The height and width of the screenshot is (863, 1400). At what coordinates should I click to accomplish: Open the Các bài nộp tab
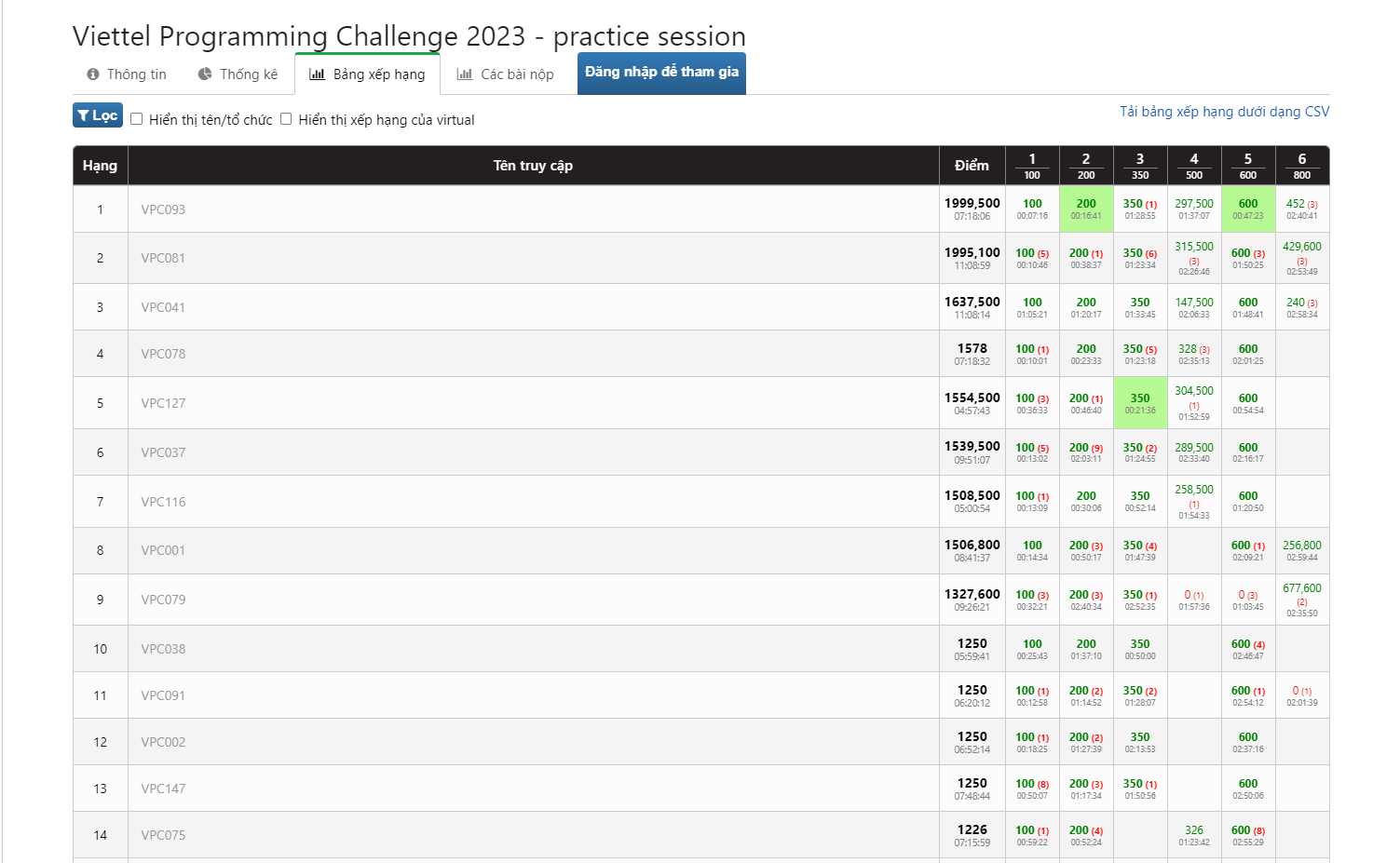(x=506, y=74)
